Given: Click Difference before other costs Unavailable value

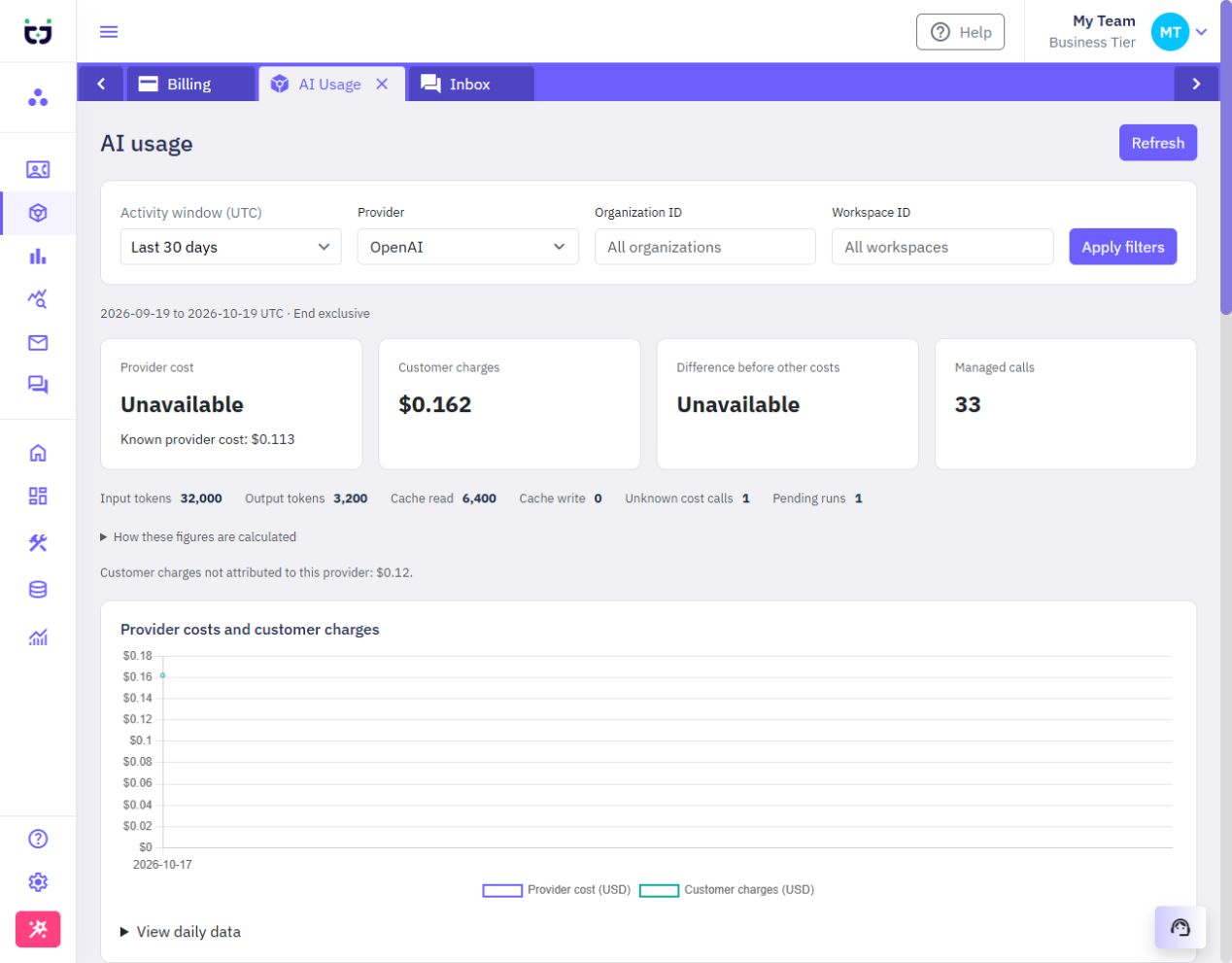Looking at the screenshot, I should pyautogui.click(x=737, y=404).
